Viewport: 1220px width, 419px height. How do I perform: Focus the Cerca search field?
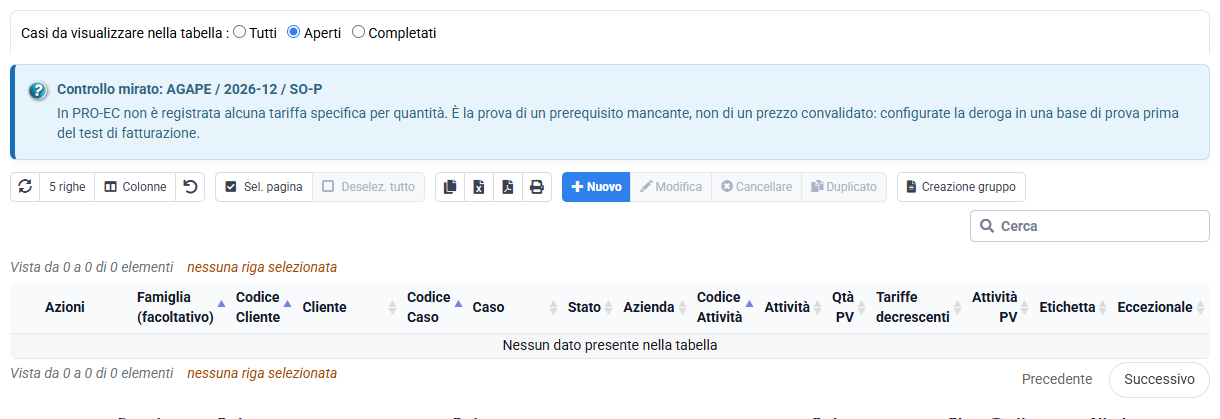coord(1090,226)
